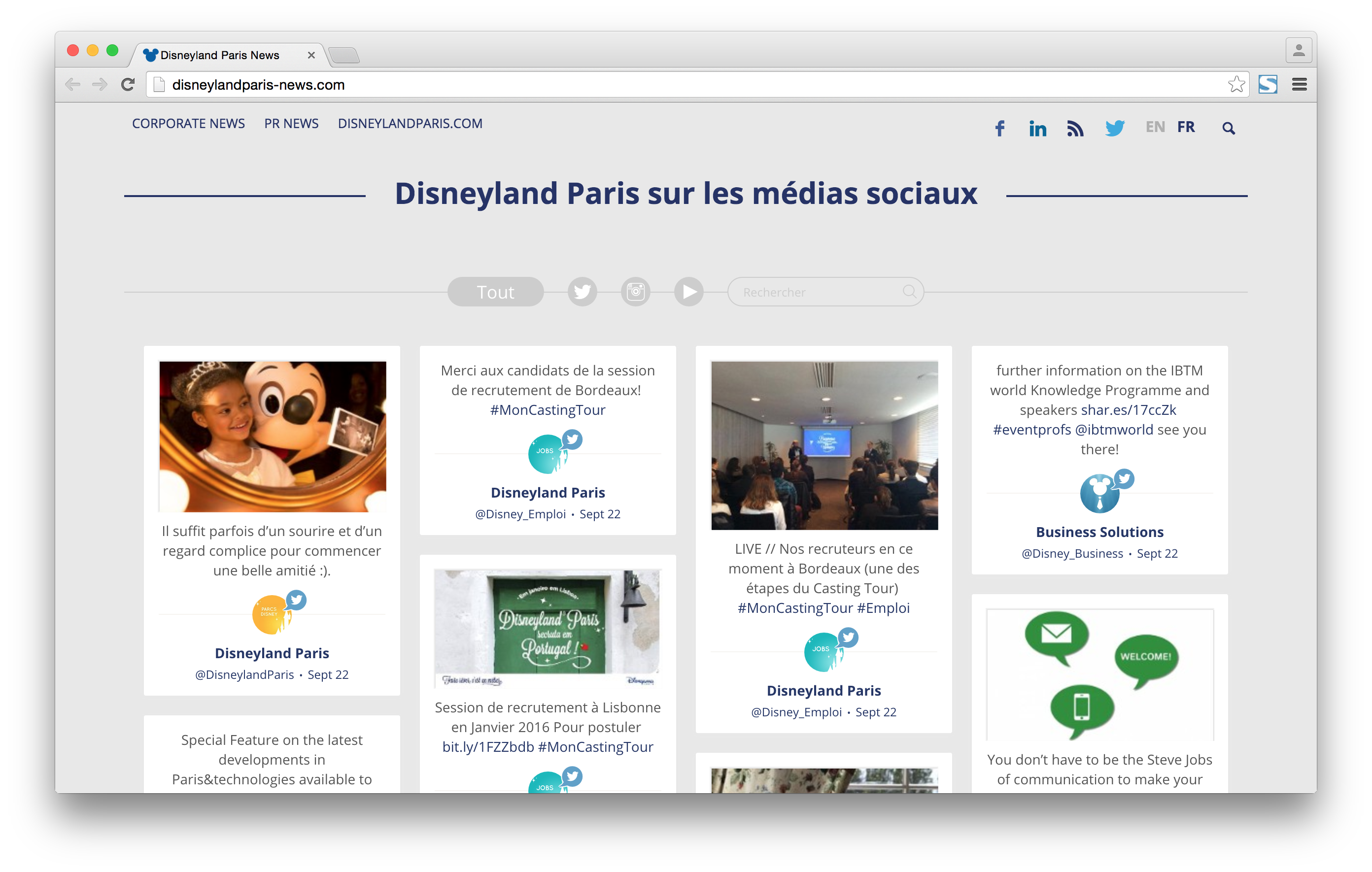Screen dimensions: 1372x872
Task: Select the Tout filter
Action: (x=495, y=292)
